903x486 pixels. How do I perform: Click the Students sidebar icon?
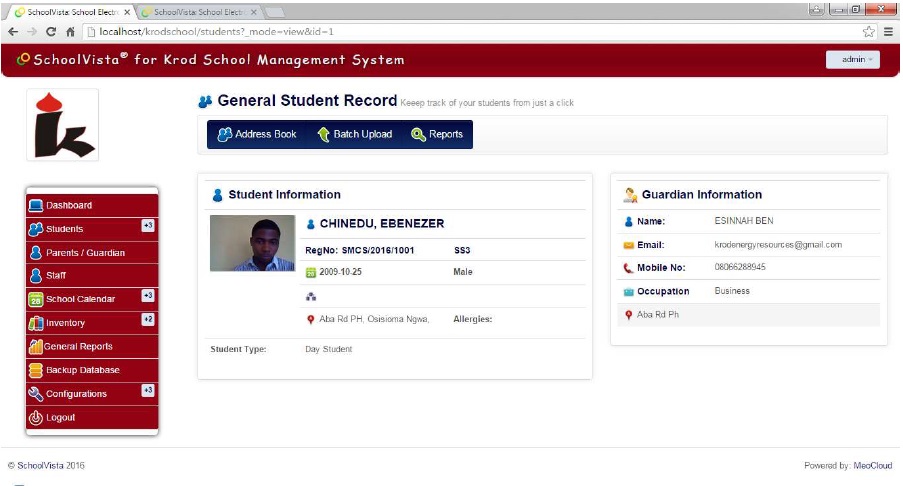pyautogui.click(x=36, y=229)
